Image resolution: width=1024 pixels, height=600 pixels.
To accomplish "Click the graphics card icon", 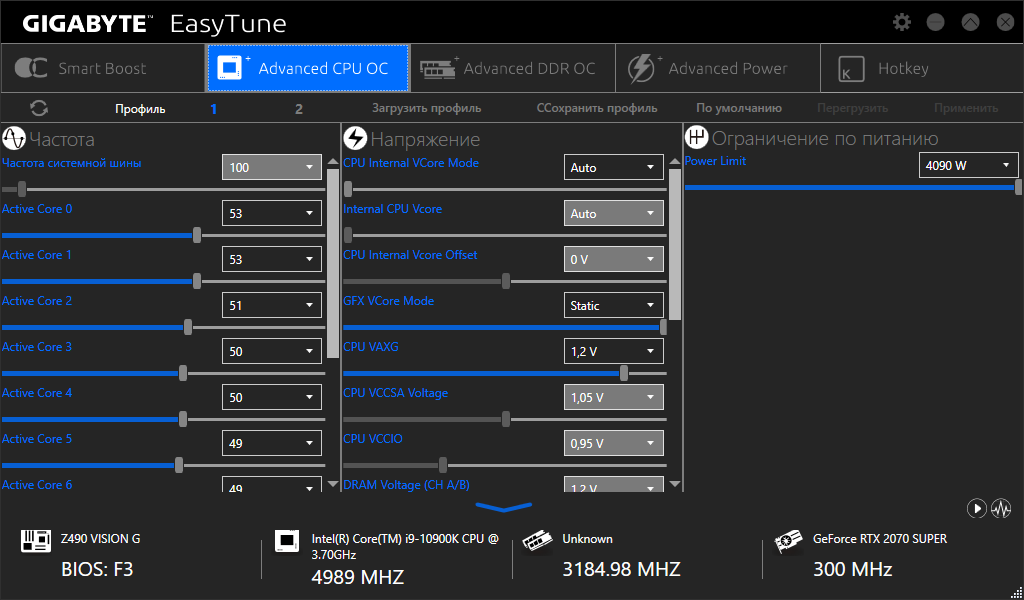I will point(788,542).
